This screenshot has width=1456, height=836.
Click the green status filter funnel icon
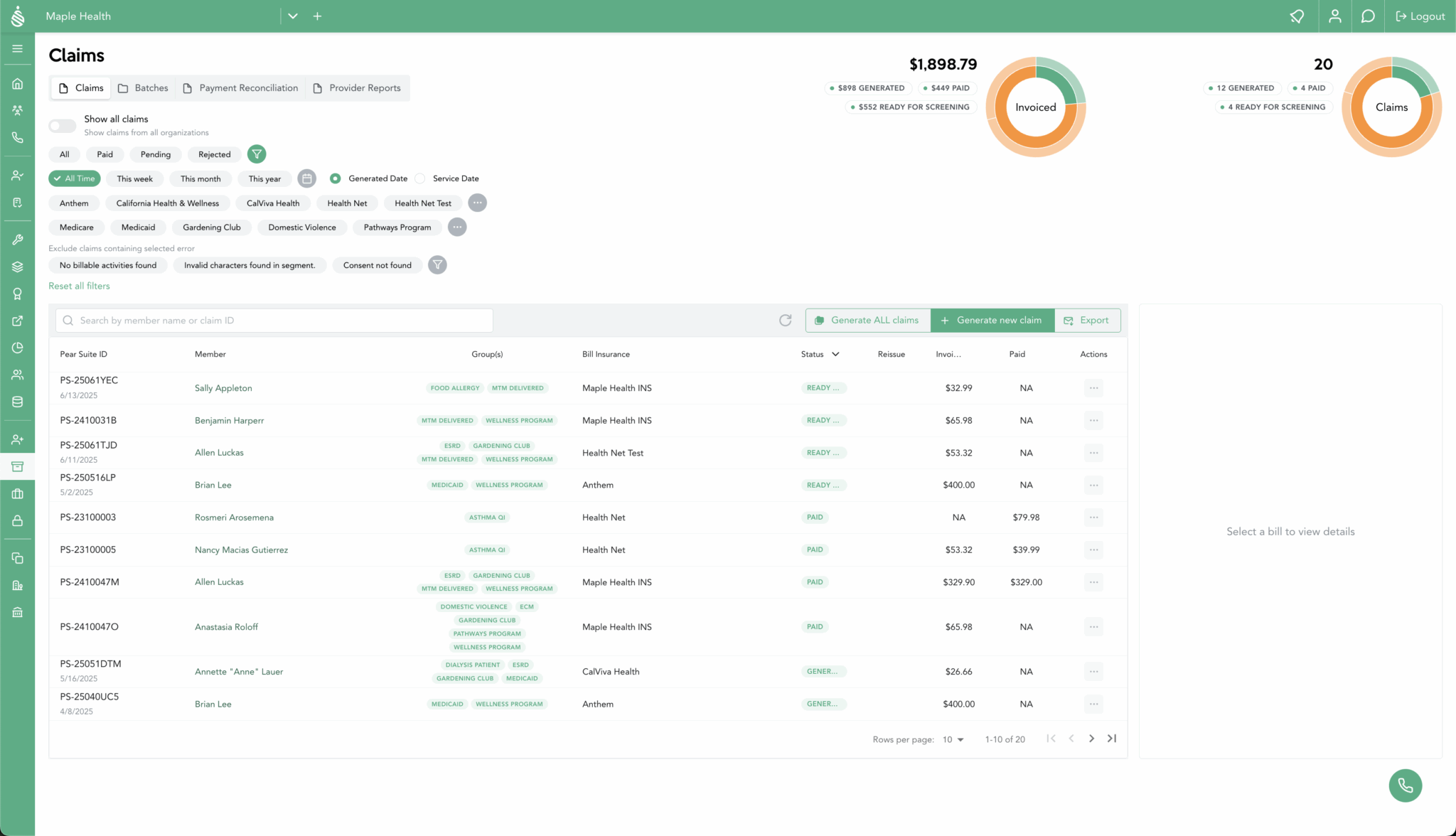(257, 154)
